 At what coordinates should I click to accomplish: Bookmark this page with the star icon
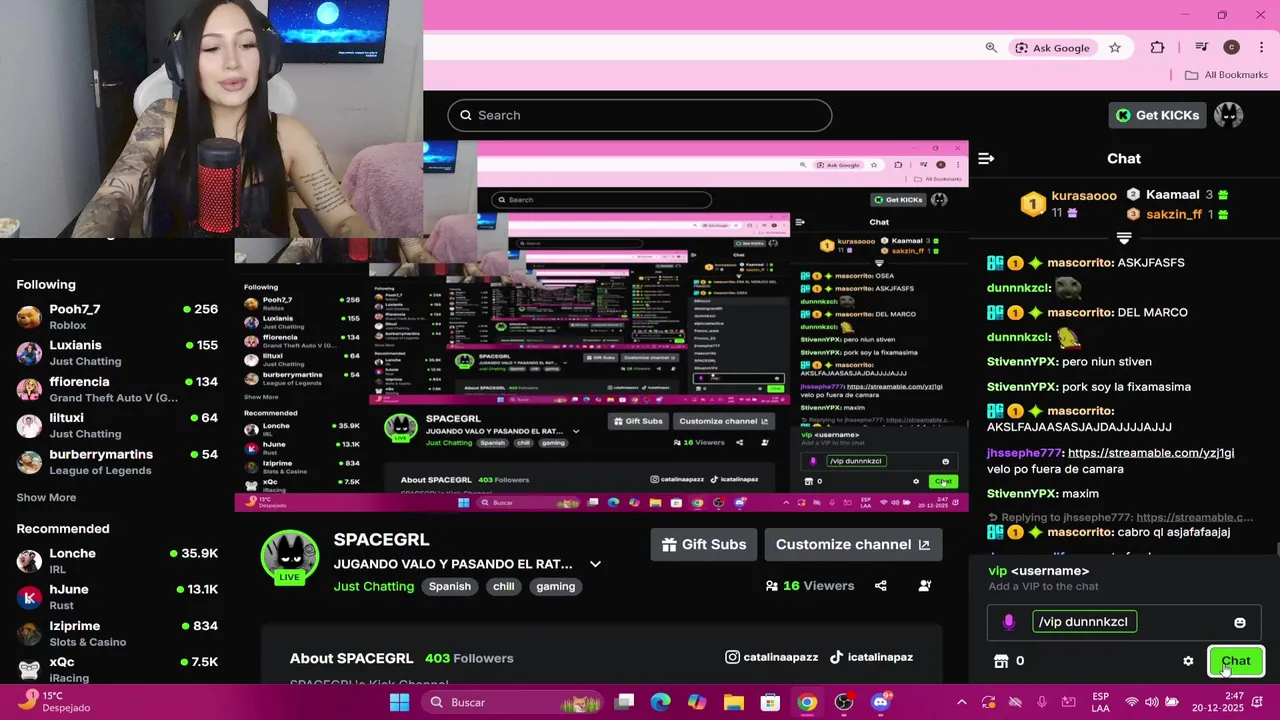click(x=1115, y=47)
